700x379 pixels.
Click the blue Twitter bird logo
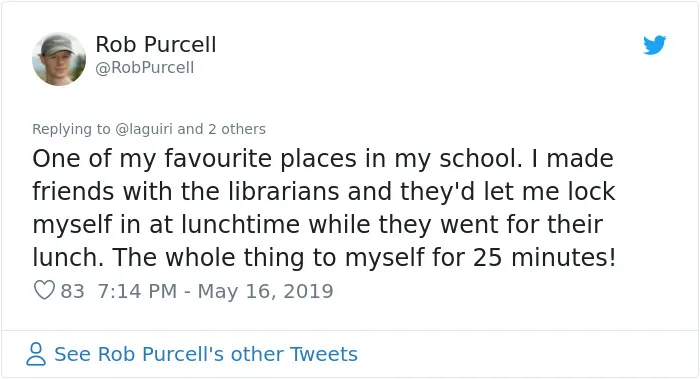coord(654,45)
